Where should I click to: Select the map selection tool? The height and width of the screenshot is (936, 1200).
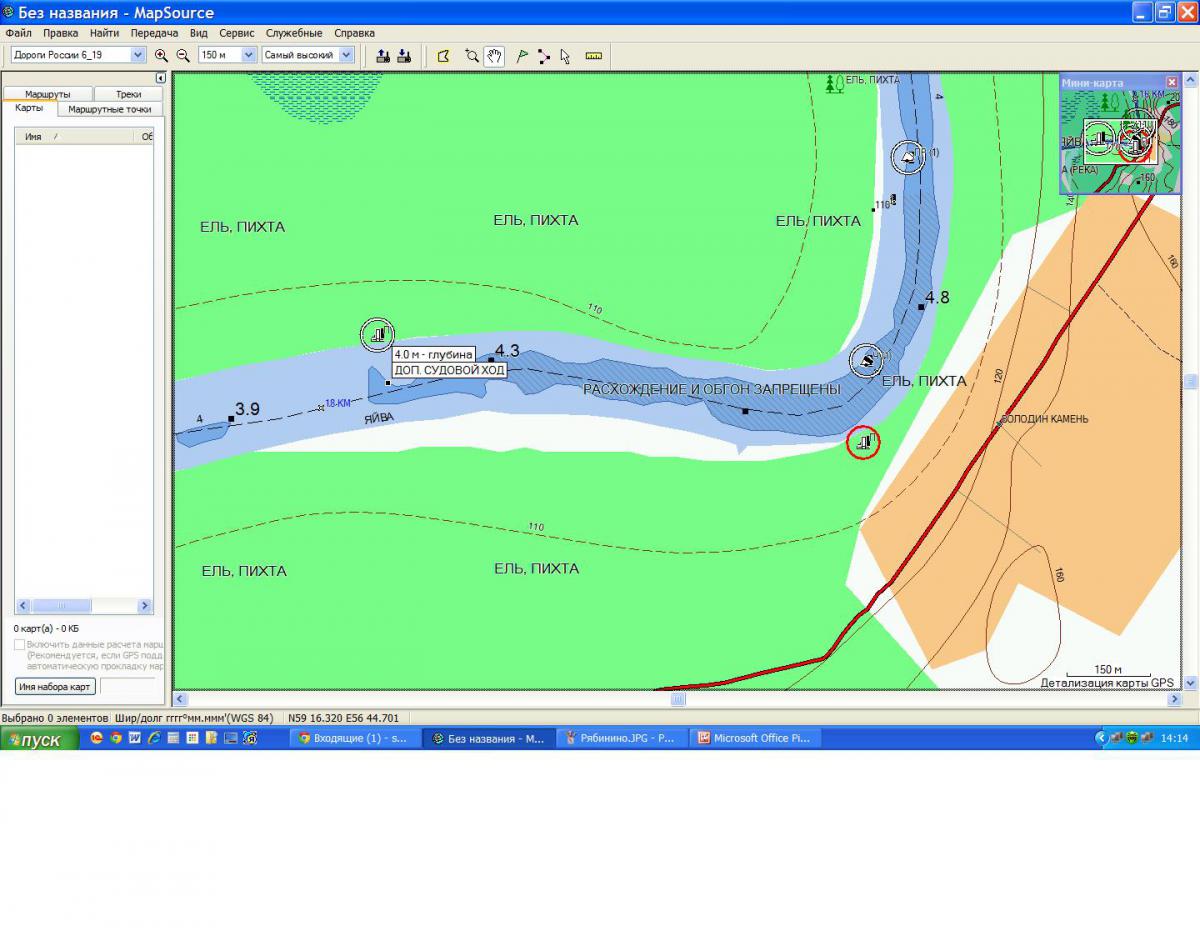(444, 56)
